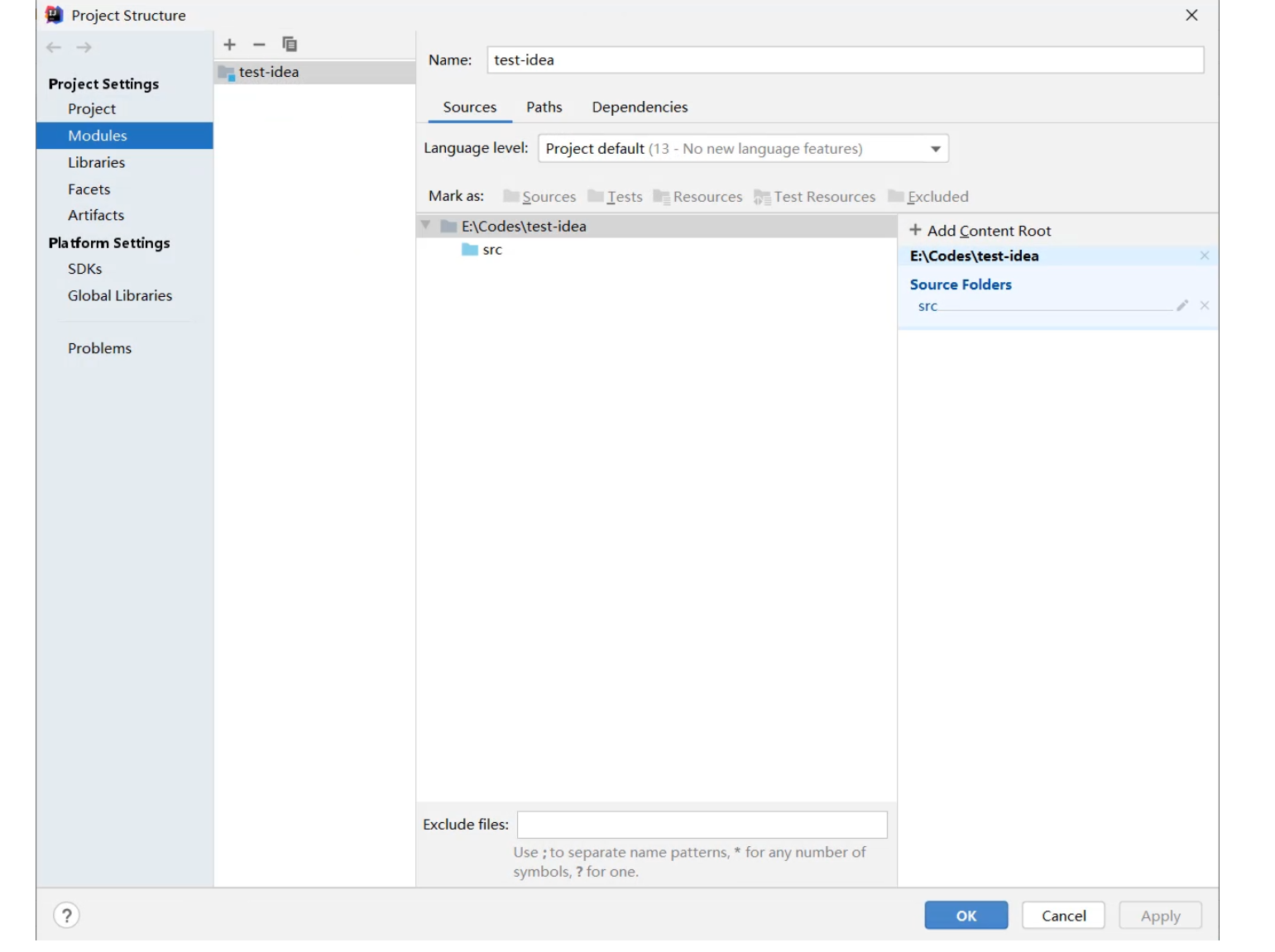Open the Language level dropdown
This screenshot has height=952, width=1275.
point(743,149)
